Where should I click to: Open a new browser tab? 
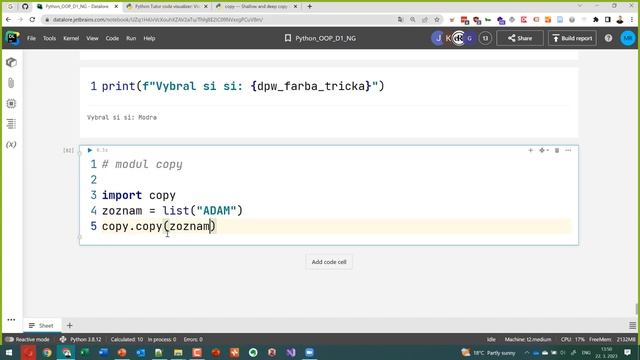[309, 7]
